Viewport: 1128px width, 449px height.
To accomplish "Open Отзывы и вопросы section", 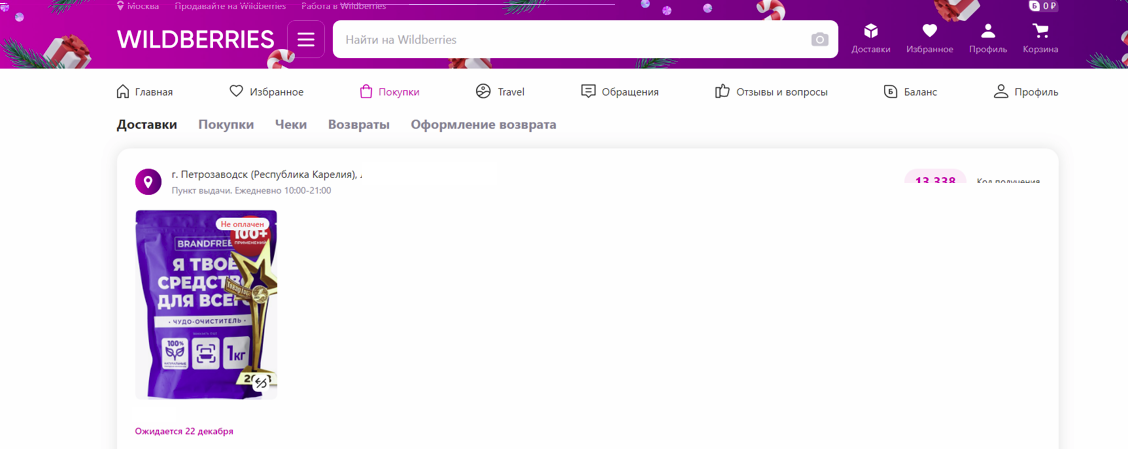I will point(771,92).
